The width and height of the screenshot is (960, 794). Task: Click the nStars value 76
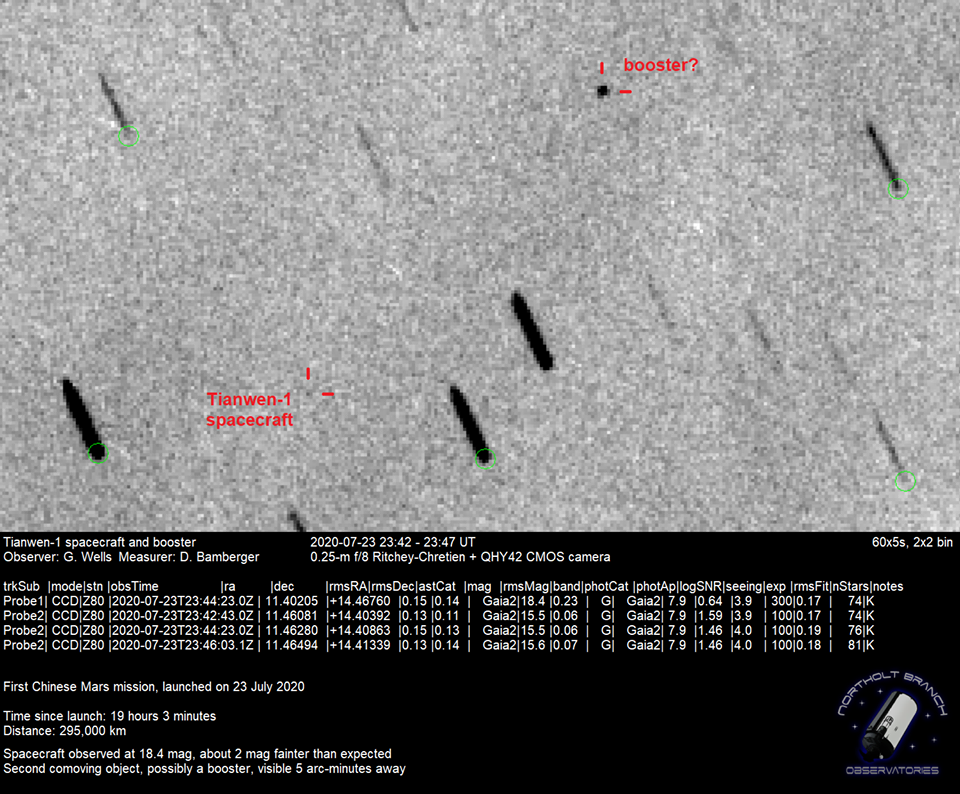coord(855,631)
